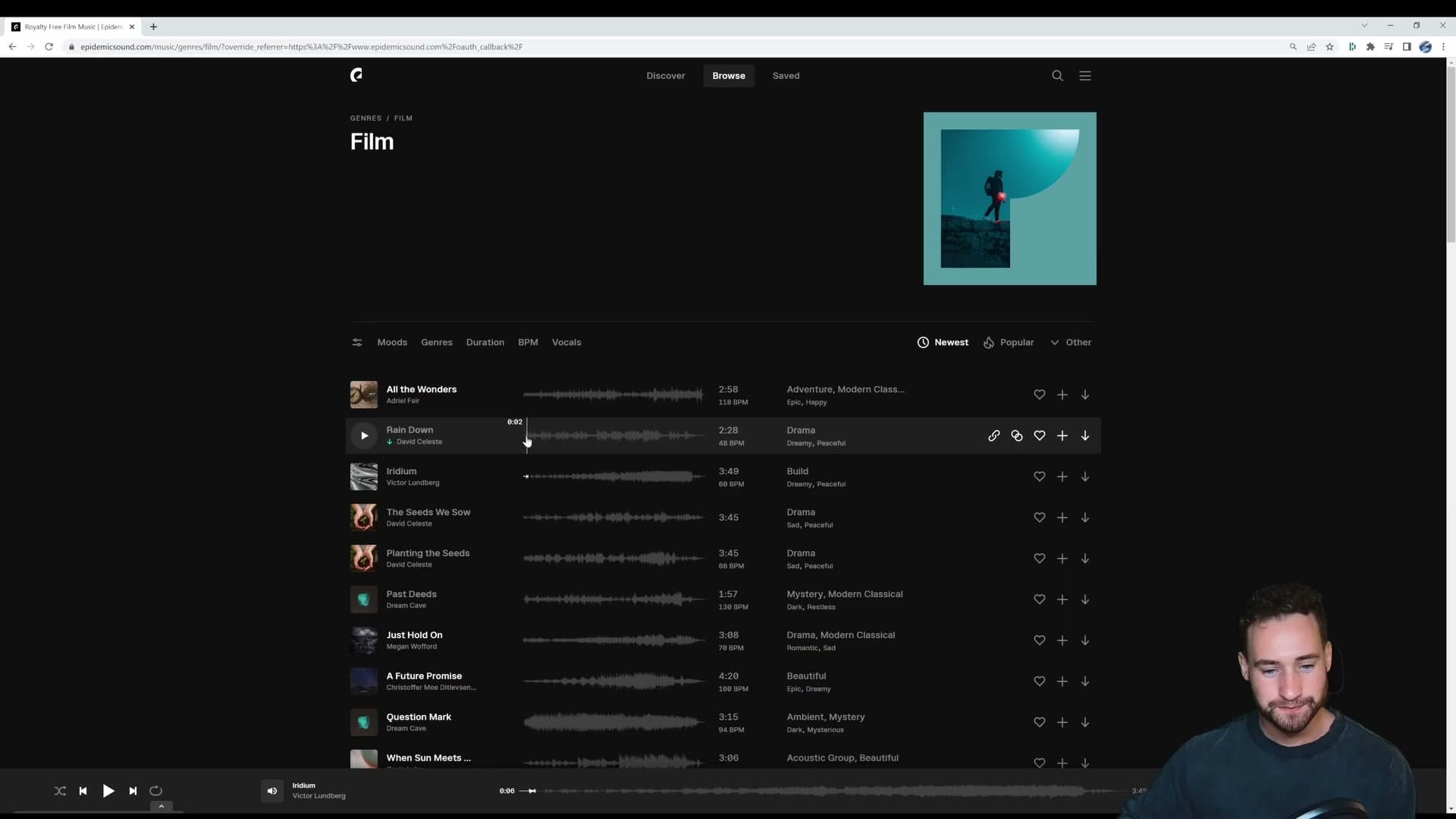Open the Moods filter dropdown

(392, 342)
